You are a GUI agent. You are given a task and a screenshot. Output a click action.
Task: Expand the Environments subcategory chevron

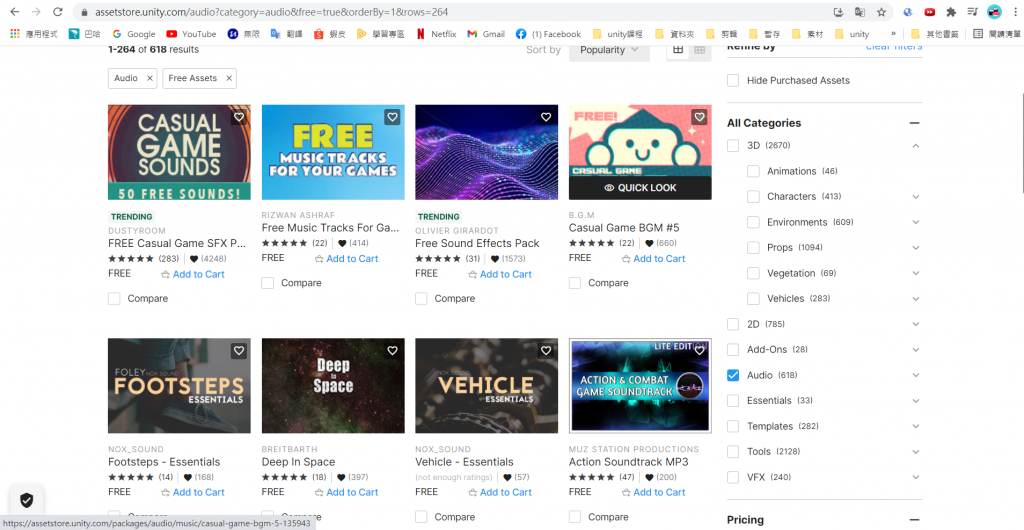point(916,222)
